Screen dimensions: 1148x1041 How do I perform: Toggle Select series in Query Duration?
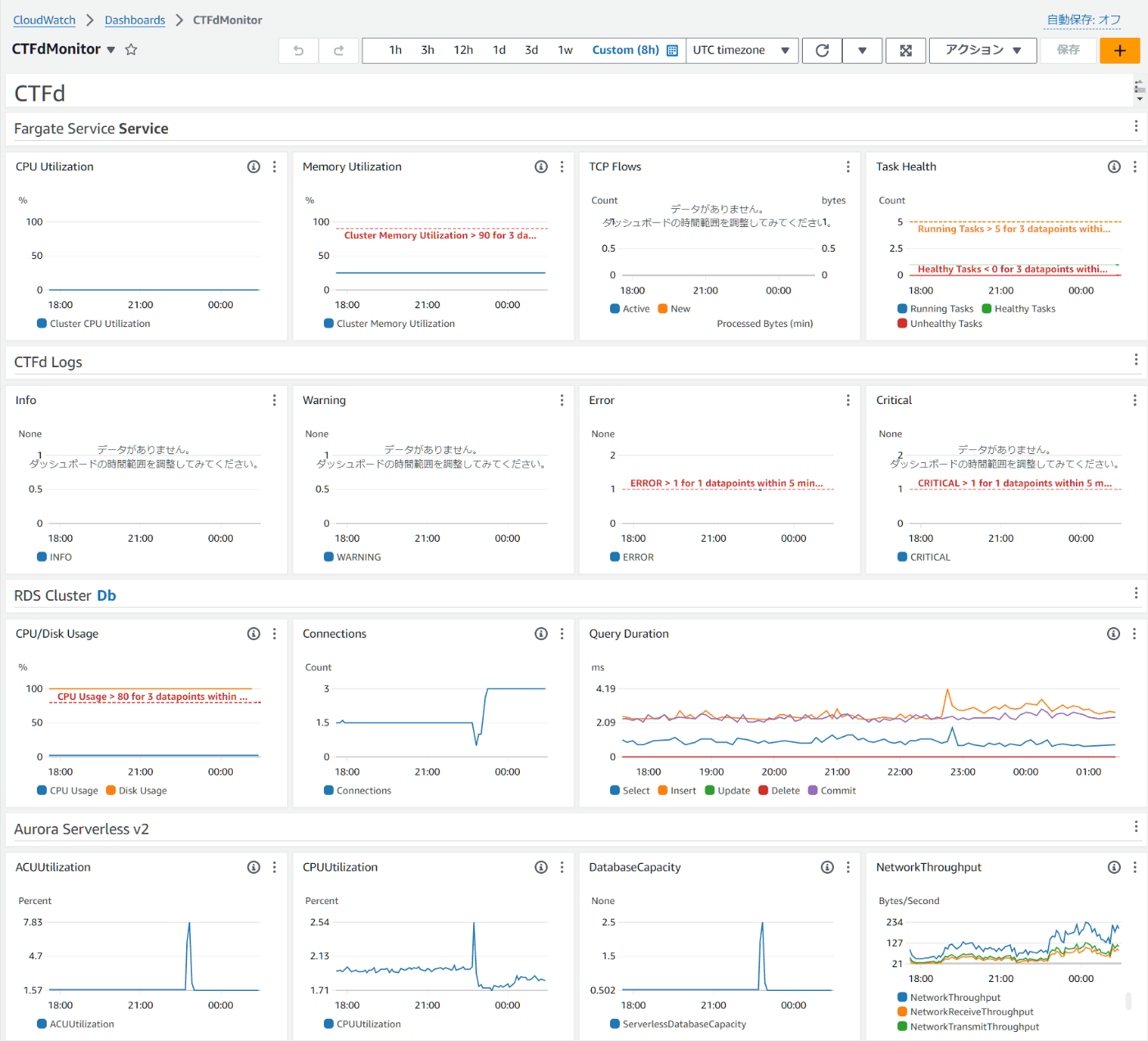pos(630,791)
